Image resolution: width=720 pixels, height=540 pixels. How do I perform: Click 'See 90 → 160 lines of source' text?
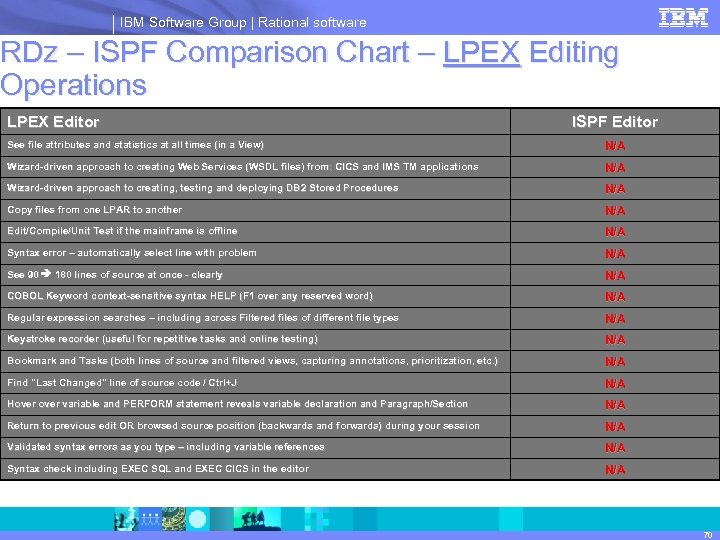tap(115, 275)
